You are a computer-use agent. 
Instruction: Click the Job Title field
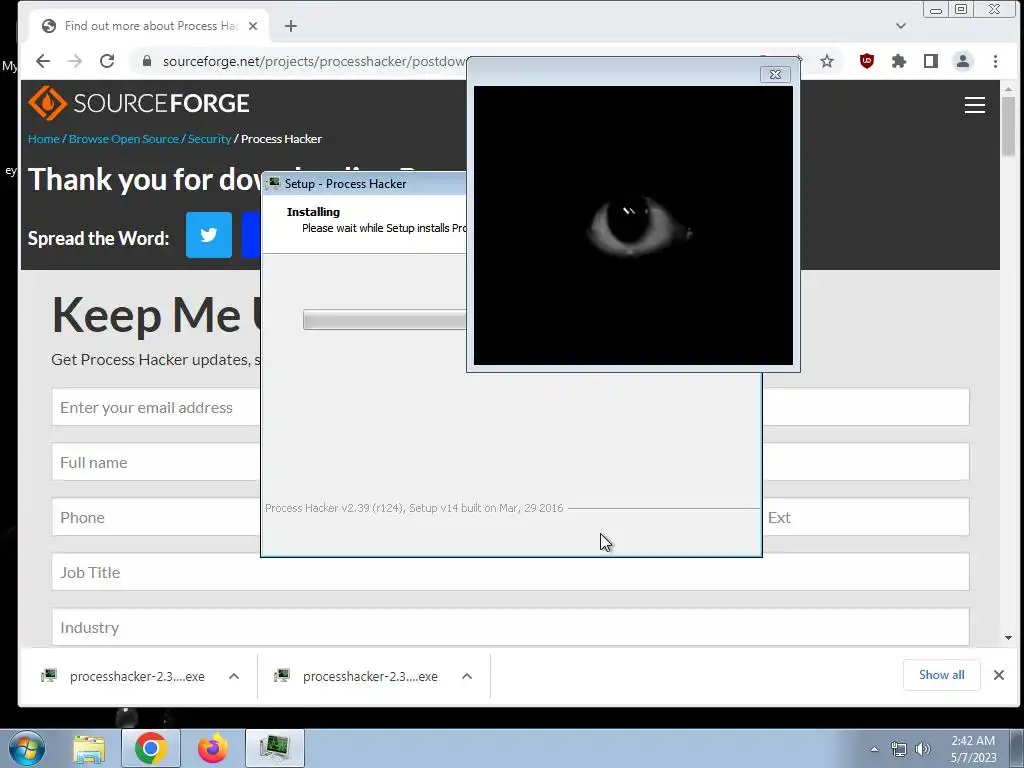pos(511,572)
